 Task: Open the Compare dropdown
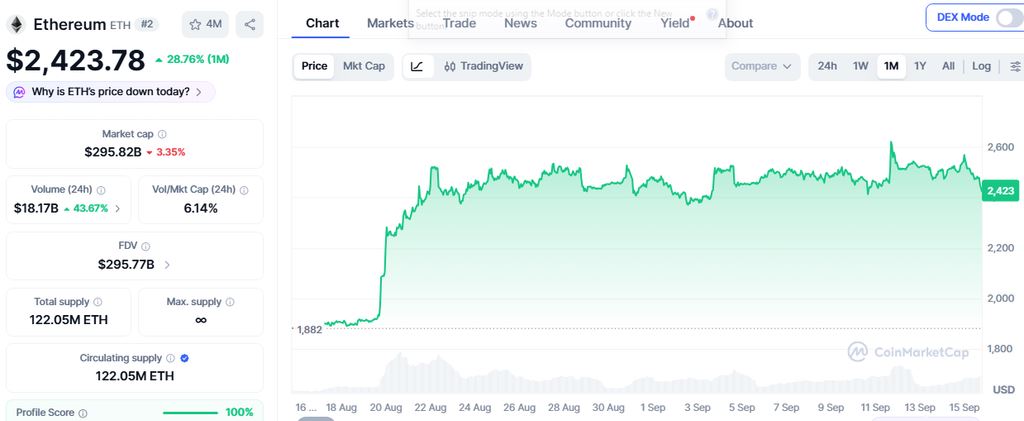click(762, 67)
